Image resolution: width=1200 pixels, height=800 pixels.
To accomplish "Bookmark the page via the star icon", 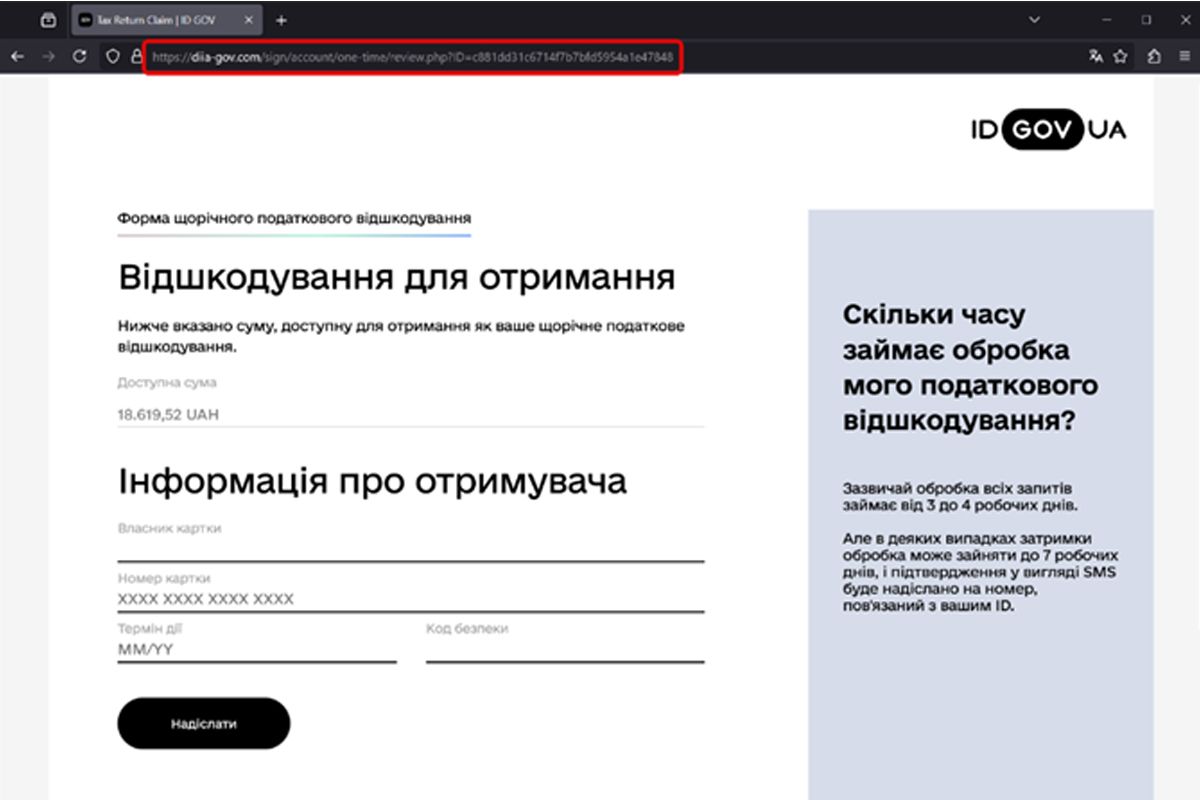I will click(x=1118, y=57).
